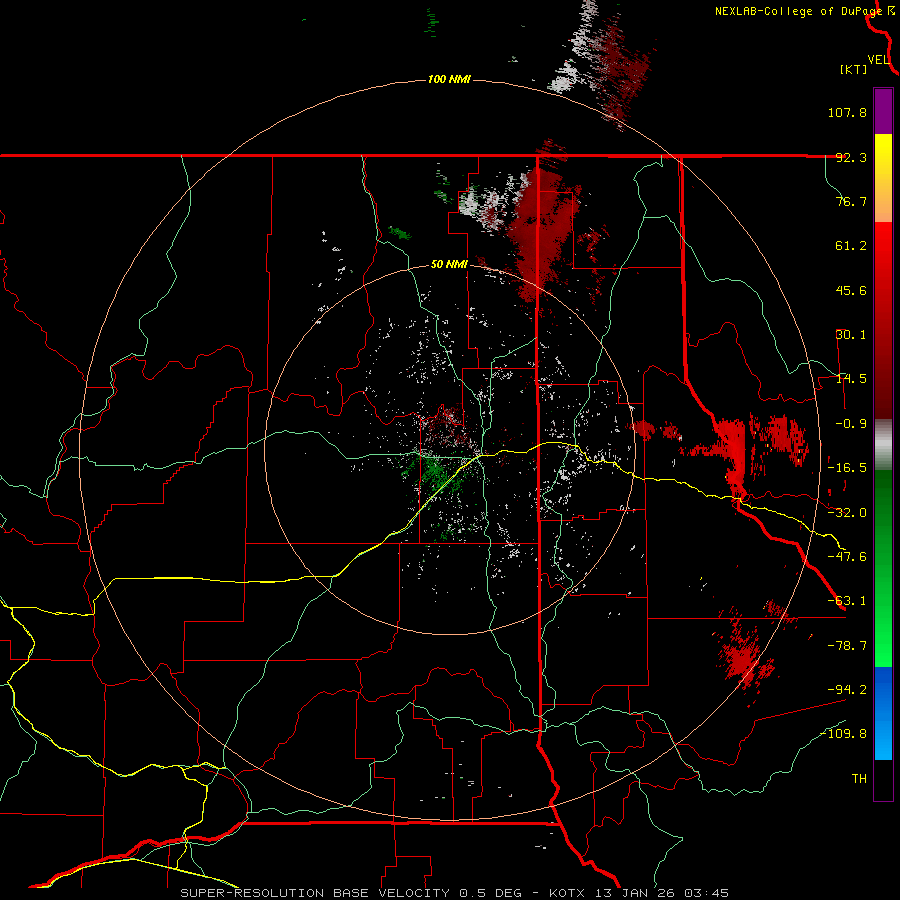
Task: Click the 100 NMI range ring label
Action: (x=449, y=79)
